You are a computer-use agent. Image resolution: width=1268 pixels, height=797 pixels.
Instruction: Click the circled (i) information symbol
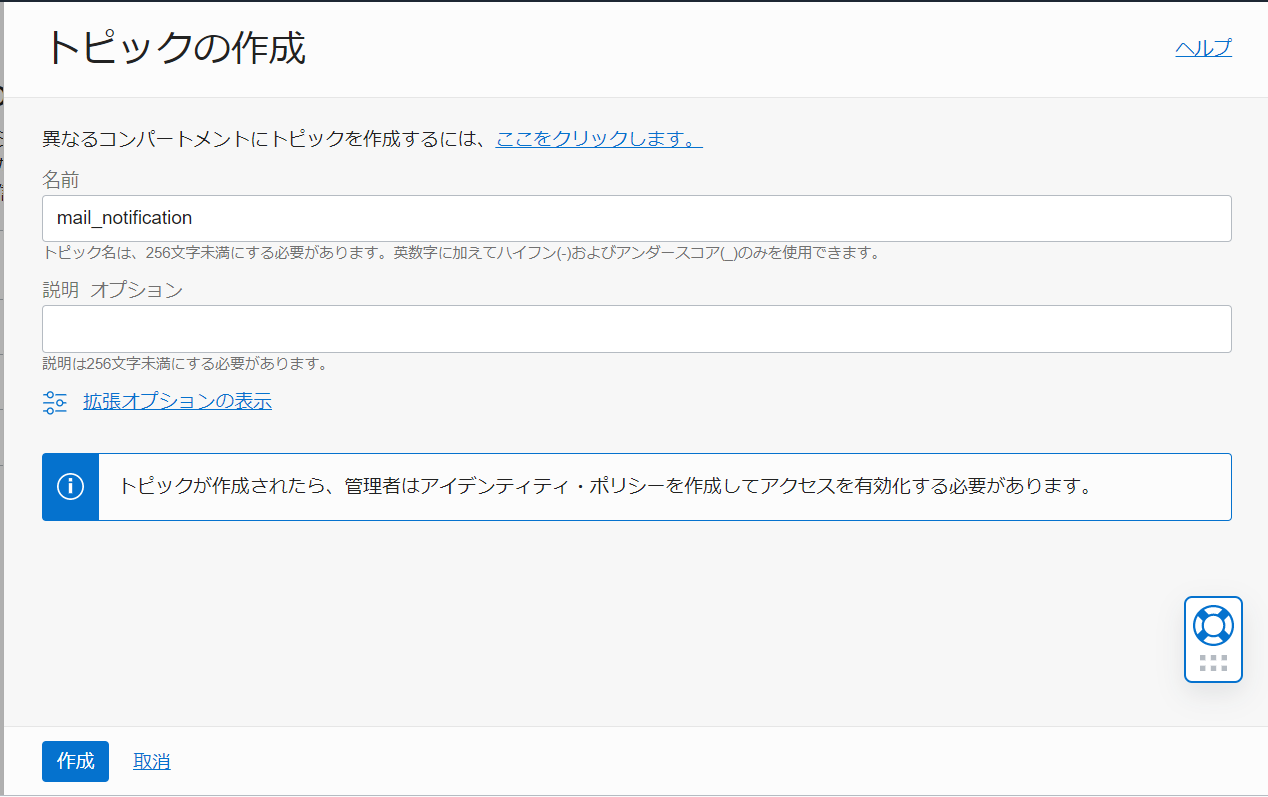pos(68,486)
